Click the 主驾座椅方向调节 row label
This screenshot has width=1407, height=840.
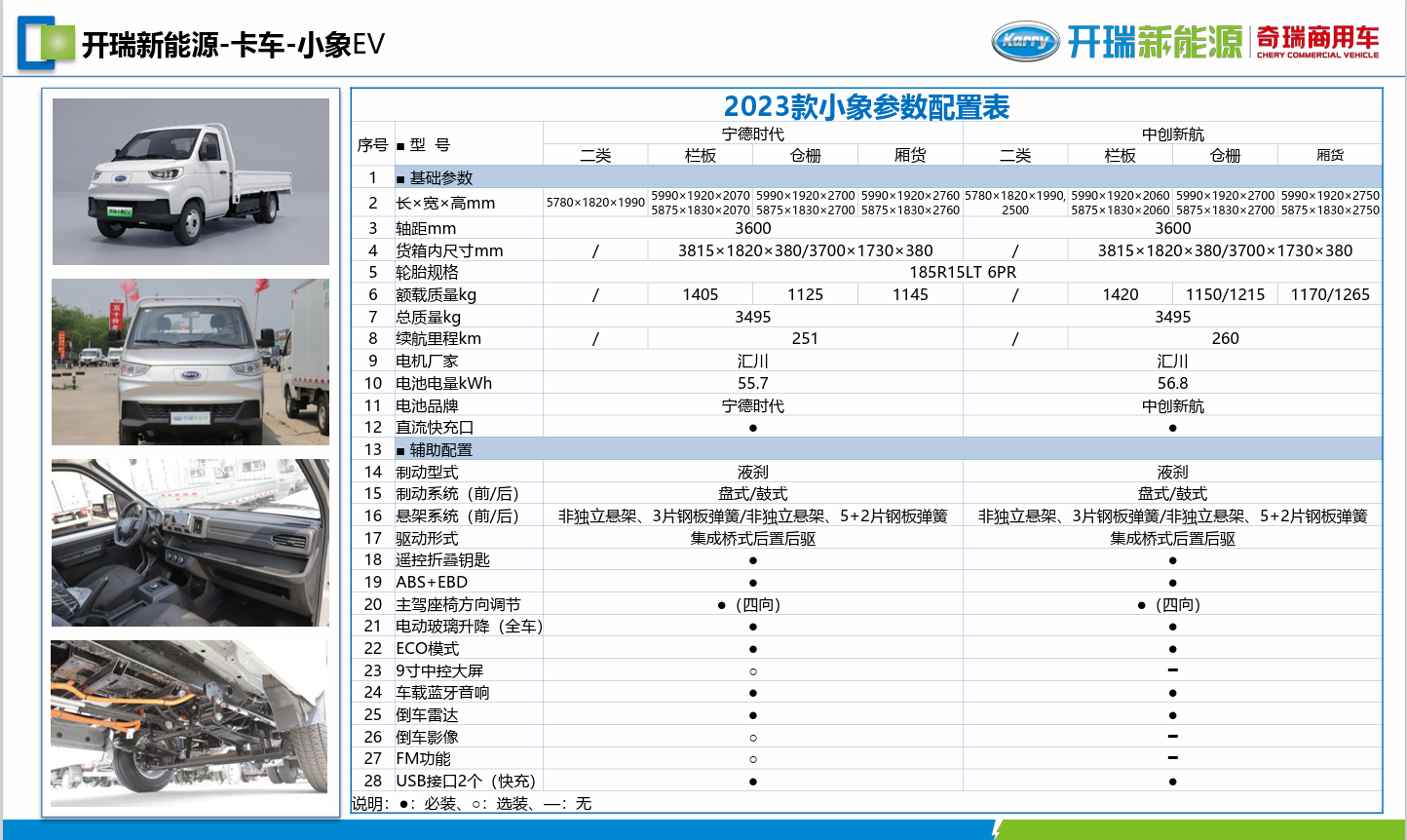coord(458,604)
